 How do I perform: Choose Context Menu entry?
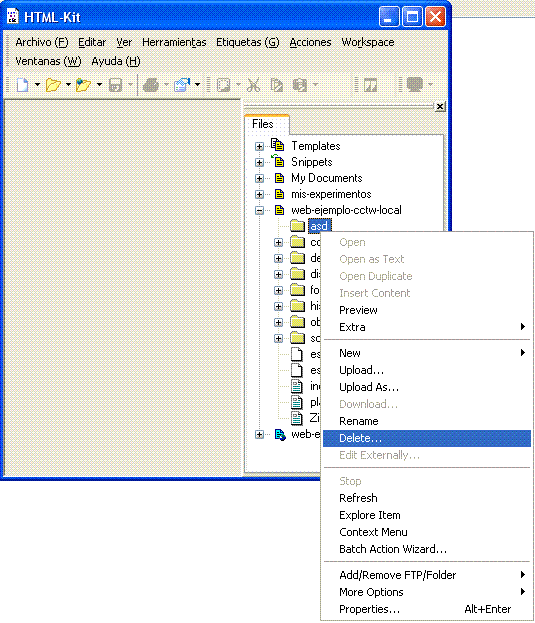pyautogui.click(x=427, y=532)
